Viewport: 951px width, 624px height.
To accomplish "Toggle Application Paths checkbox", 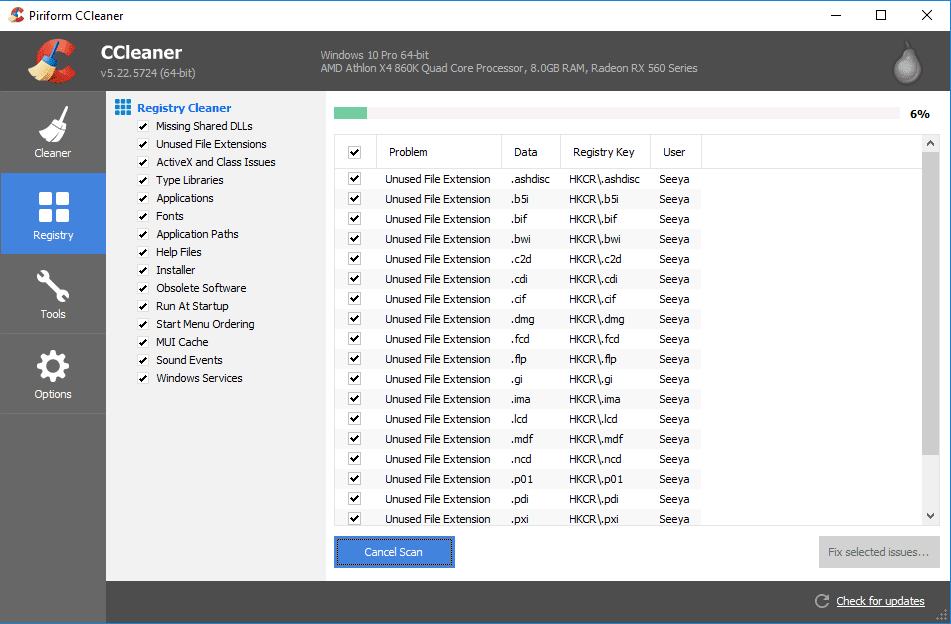I will pyautogui.click(x=143, y=234).
